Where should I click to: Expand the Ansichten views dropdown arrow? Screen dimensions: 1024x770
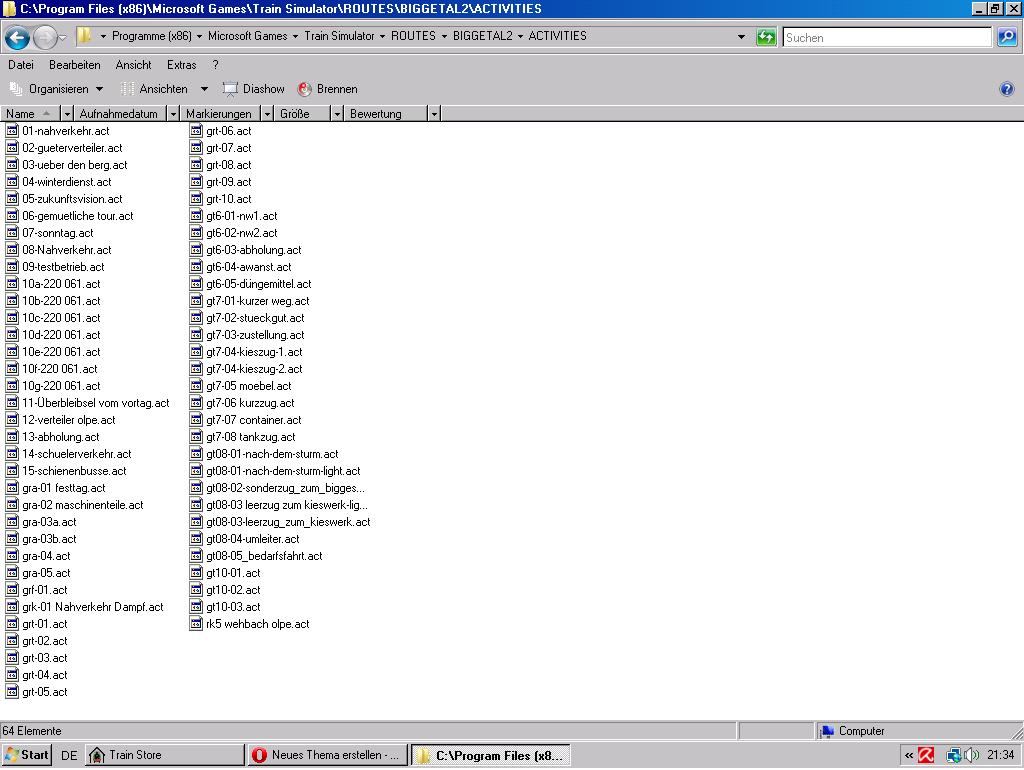204,89
